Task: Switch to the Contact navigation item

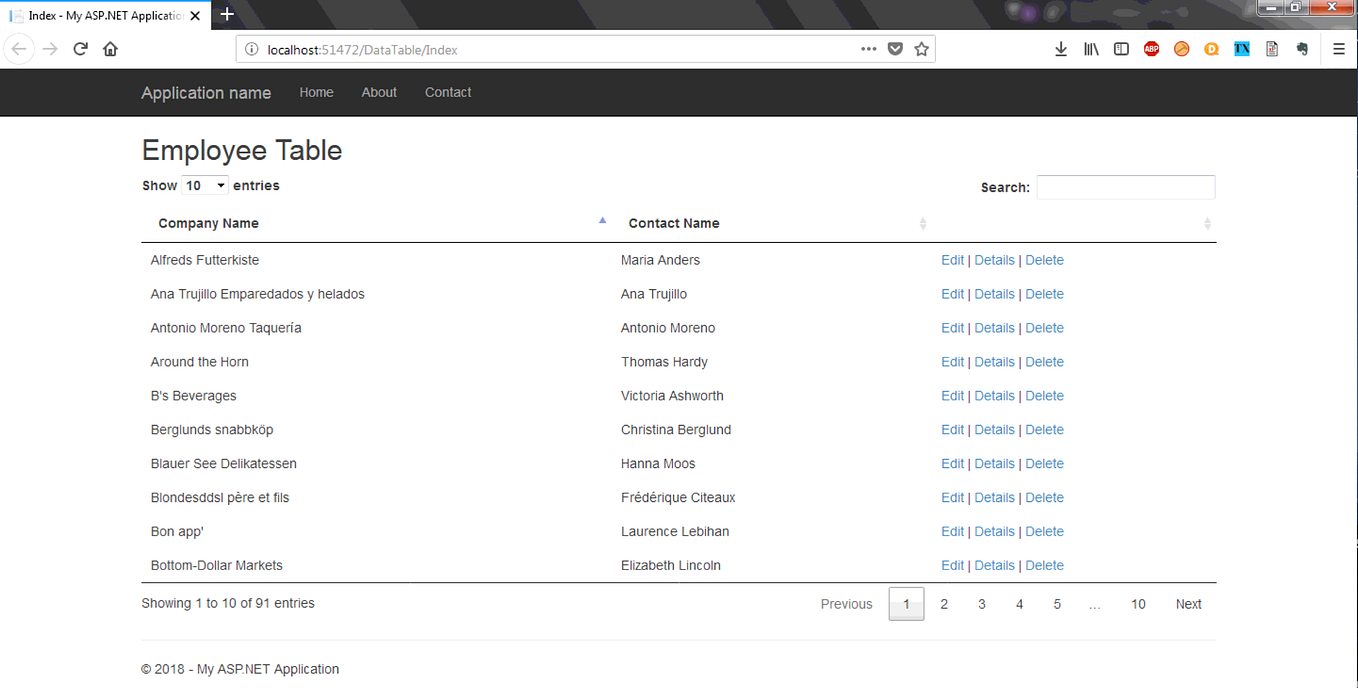Action: click(x=447, y=92)
